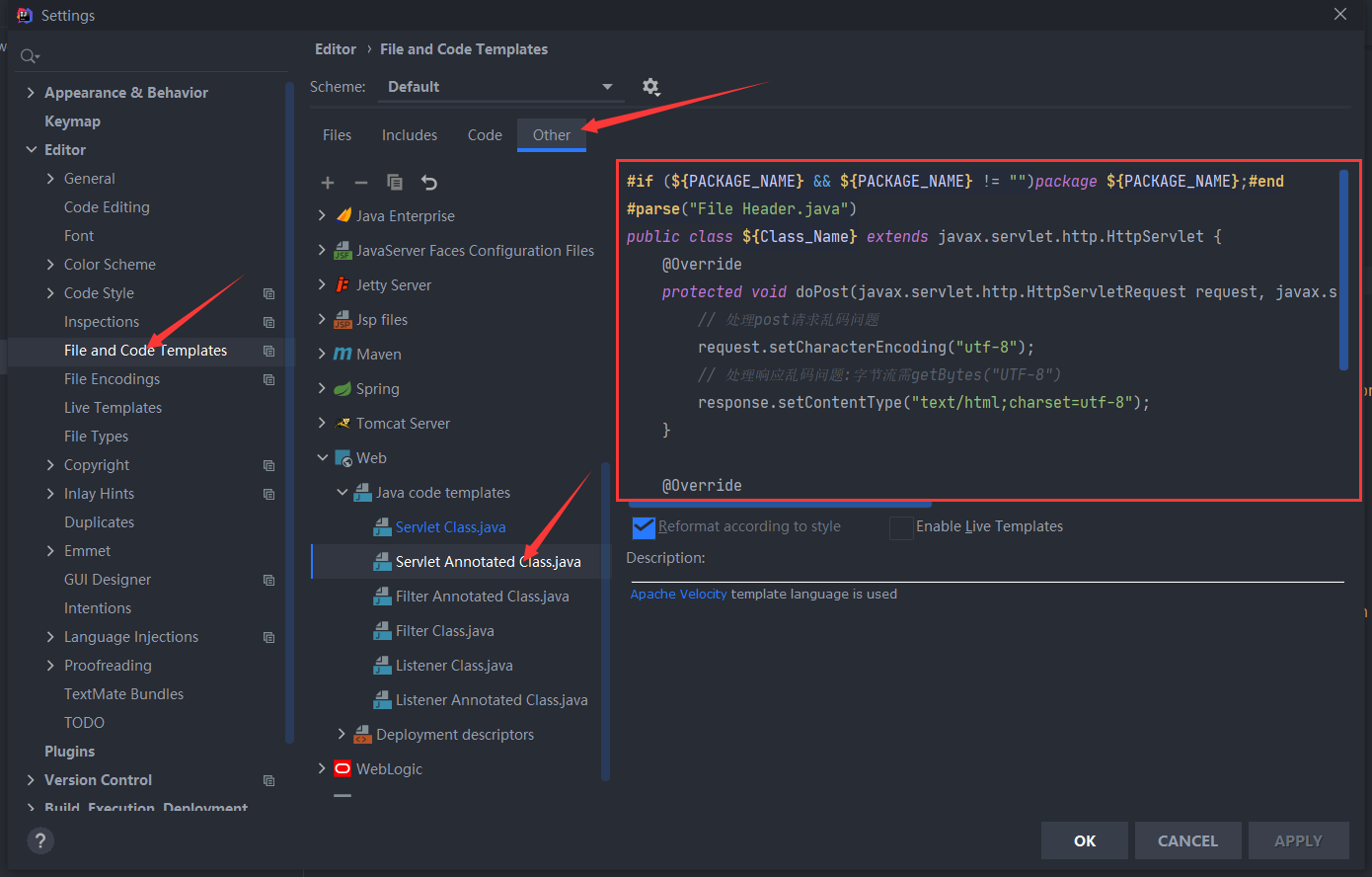Select Listener Class.java template
The width and height of the screenshot is (1372, 877).
tap(454, 666)
